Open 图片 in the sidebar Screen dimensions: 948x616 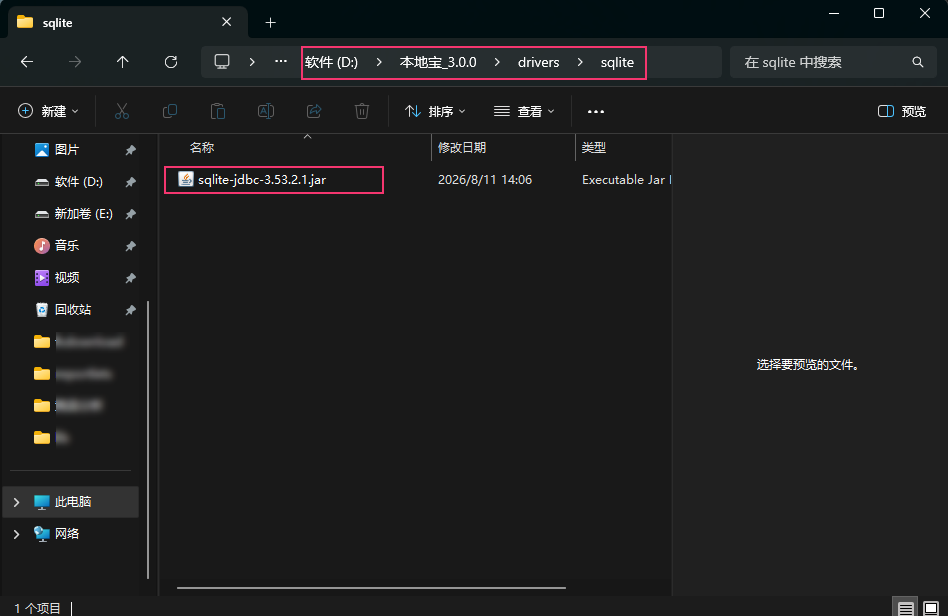pyautogui.click(x=67, y=149)
